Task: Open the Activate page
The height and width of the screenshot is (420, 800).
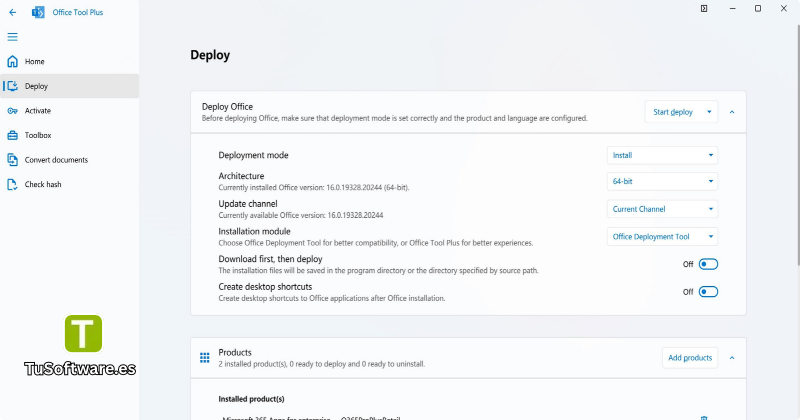Action: [x=69, y=111]
